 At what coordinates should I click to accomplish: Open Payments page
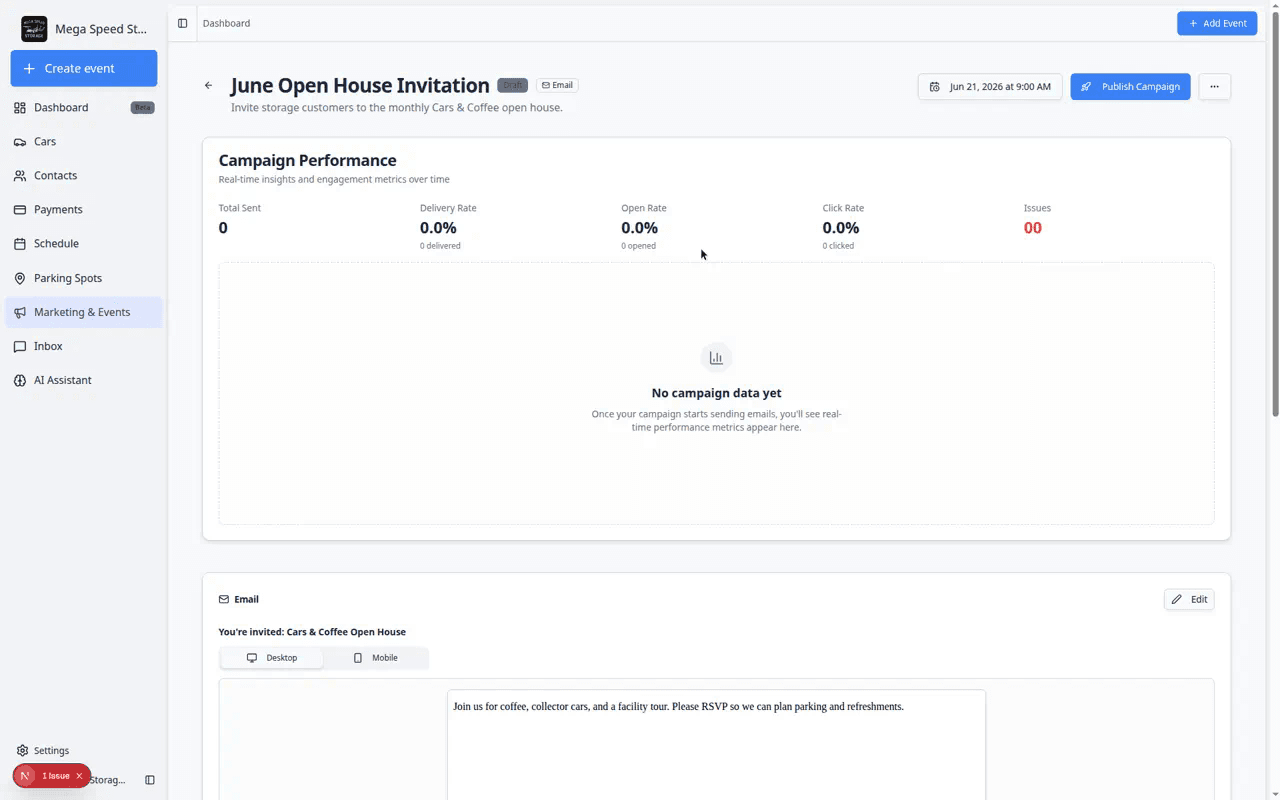84,210
